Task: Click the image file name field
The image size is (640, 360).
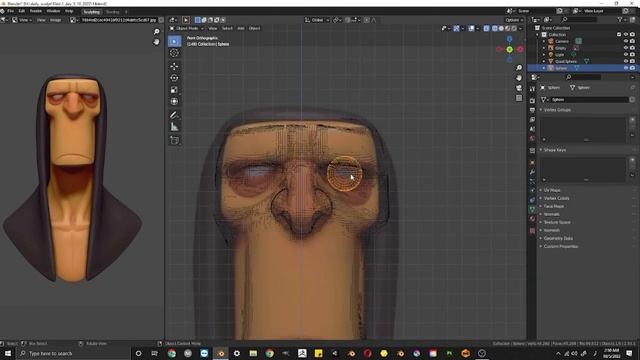Action: [119, 20]
